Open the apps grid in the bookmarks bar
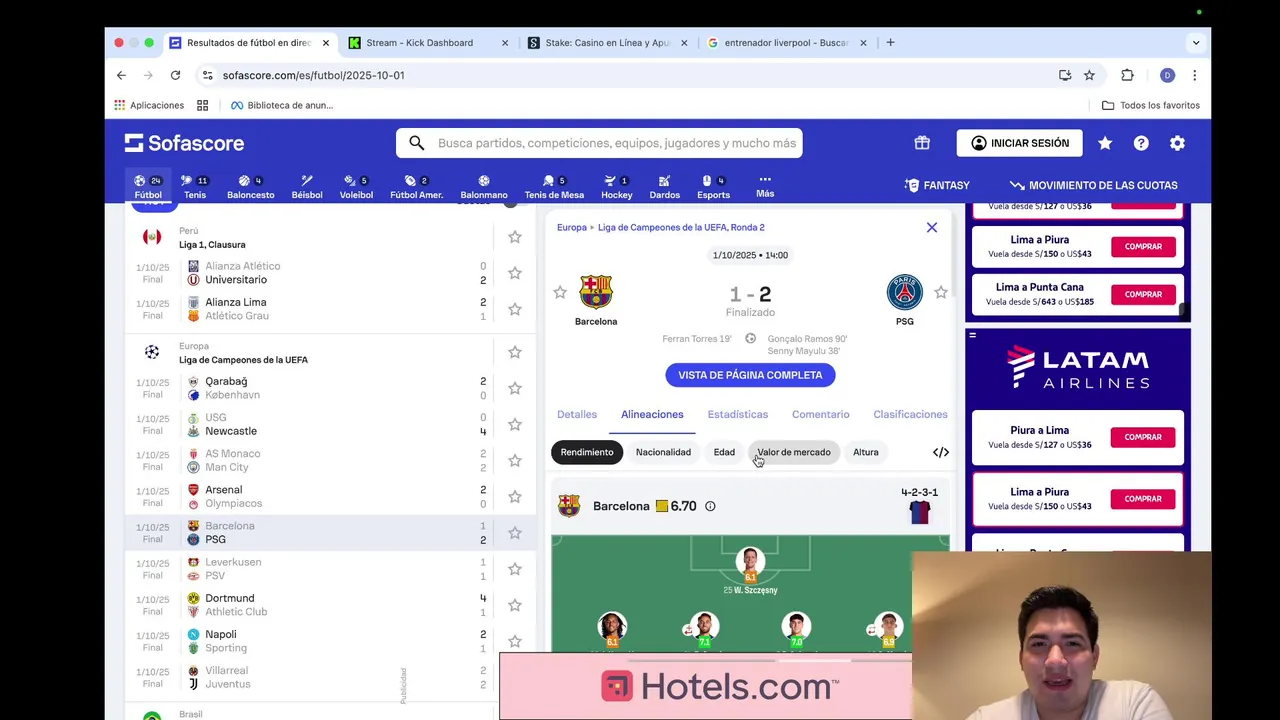1280x720 pixels. (202, 105)
